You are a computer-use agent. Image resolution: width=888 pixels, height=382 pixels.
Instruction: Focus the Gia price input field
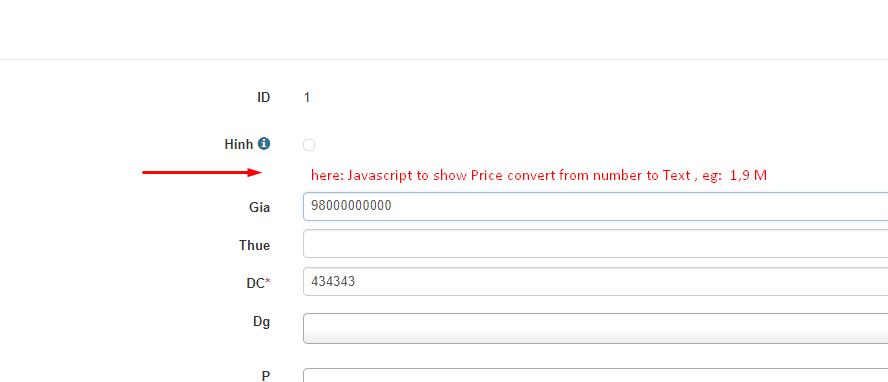[x=595, y=206]
